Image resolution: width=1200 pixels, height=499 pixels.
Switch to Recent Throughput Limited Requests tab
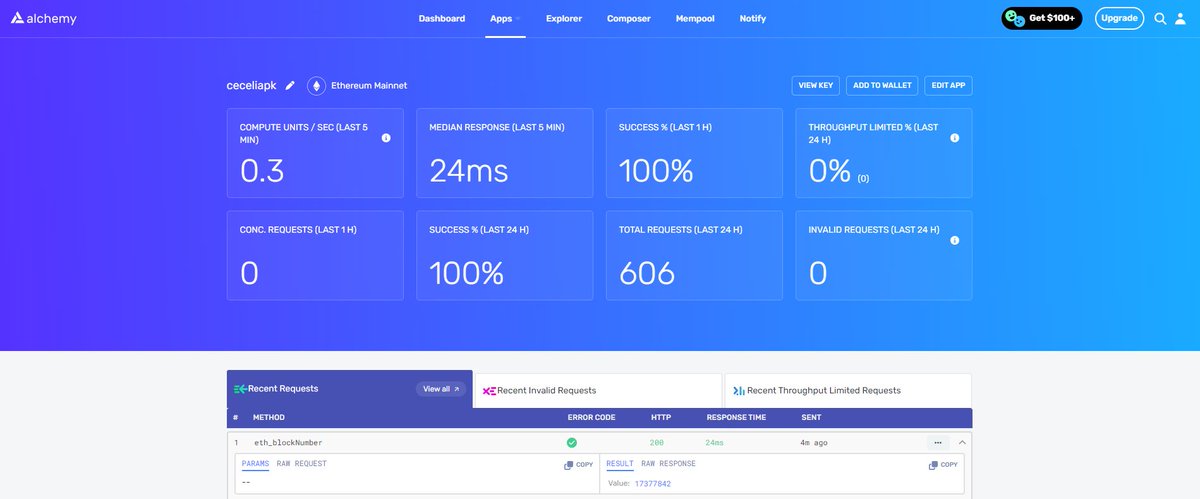pyautogui.click(x=848, y=391)
